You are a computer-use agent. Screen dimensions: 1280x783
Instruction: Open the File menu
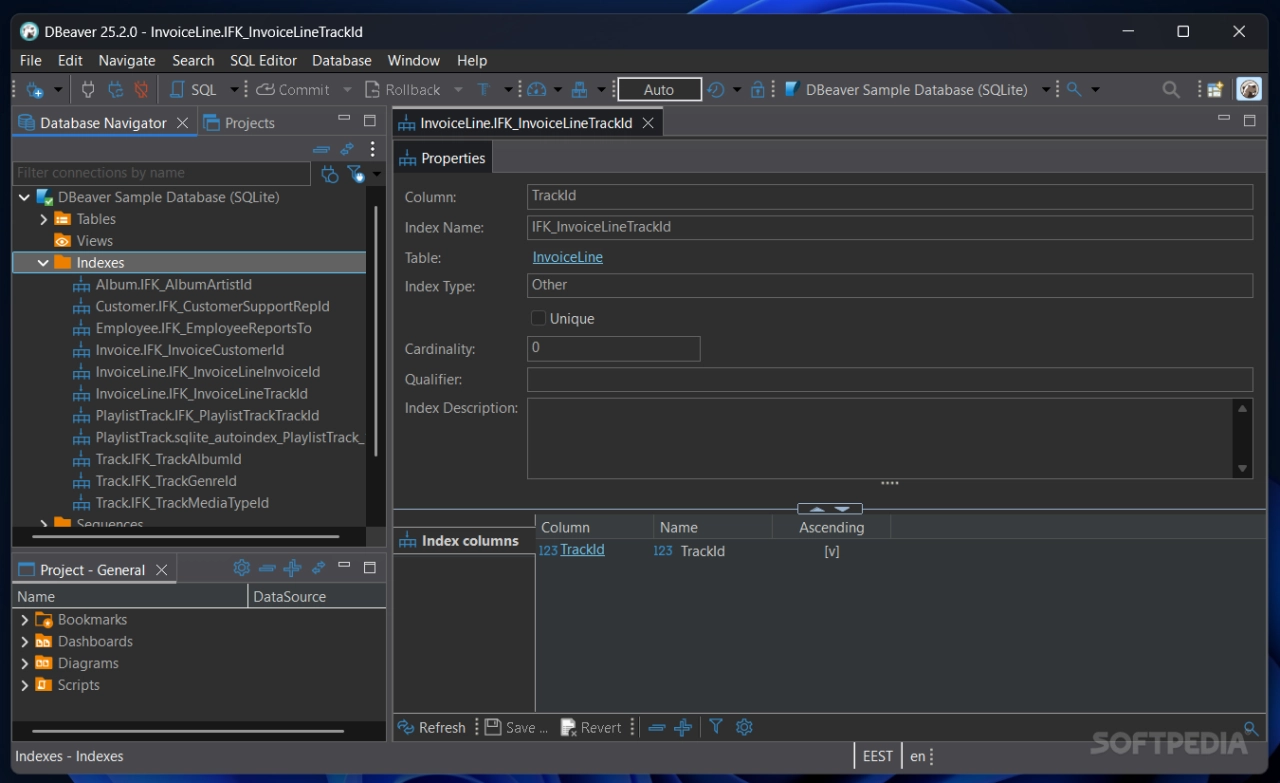click(x=31, y=60)
